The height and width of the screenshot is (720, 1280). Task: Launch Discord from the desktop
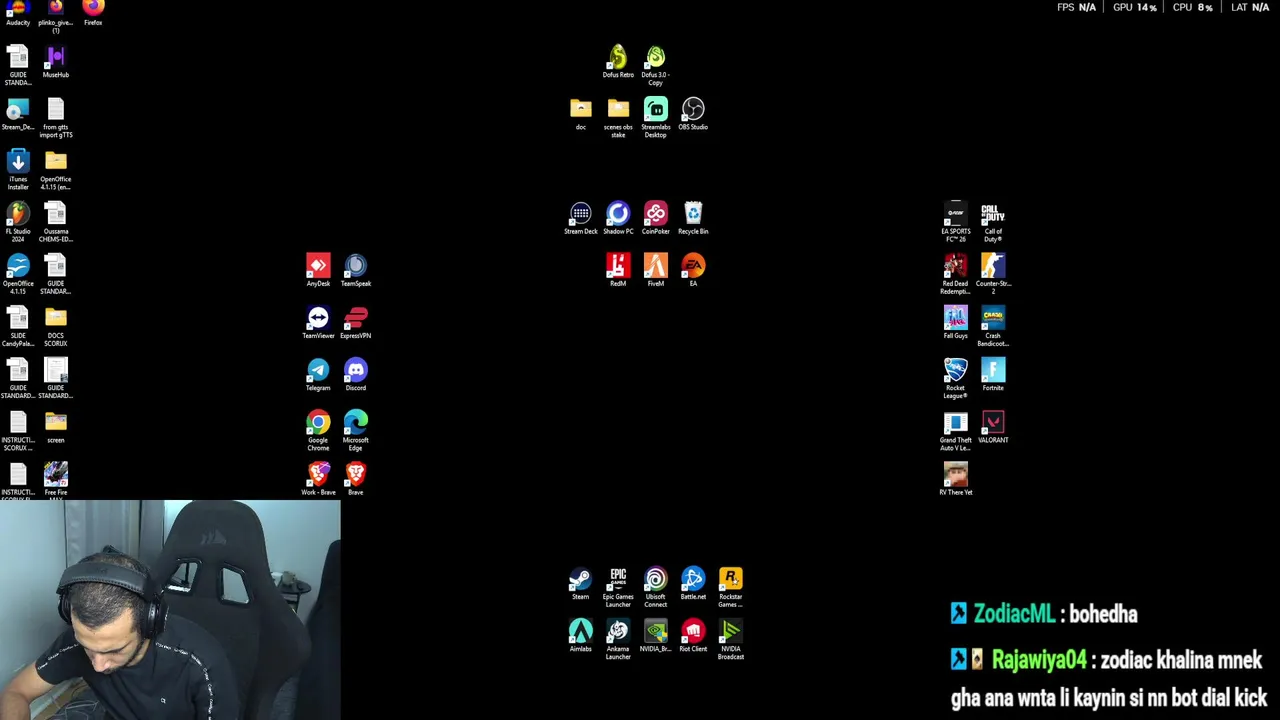(356, 374)
